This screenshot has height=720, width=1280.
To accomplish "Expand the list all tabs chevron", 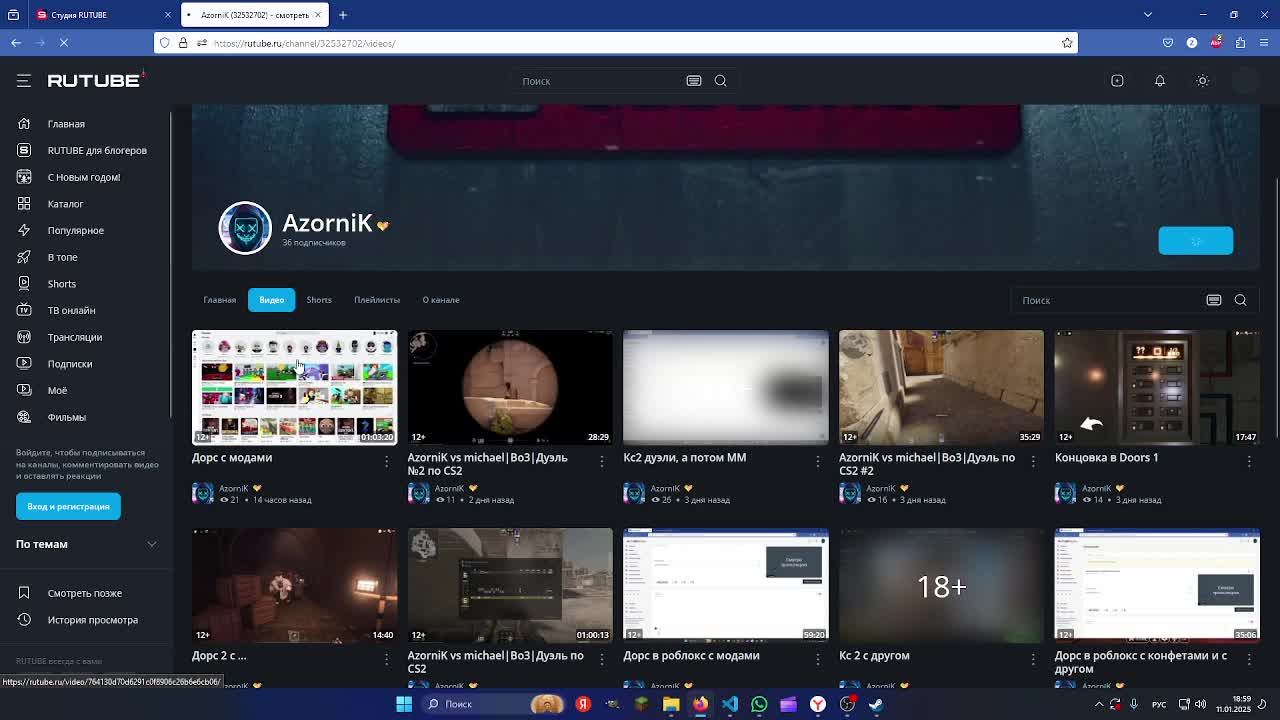I will (1148, 15).
